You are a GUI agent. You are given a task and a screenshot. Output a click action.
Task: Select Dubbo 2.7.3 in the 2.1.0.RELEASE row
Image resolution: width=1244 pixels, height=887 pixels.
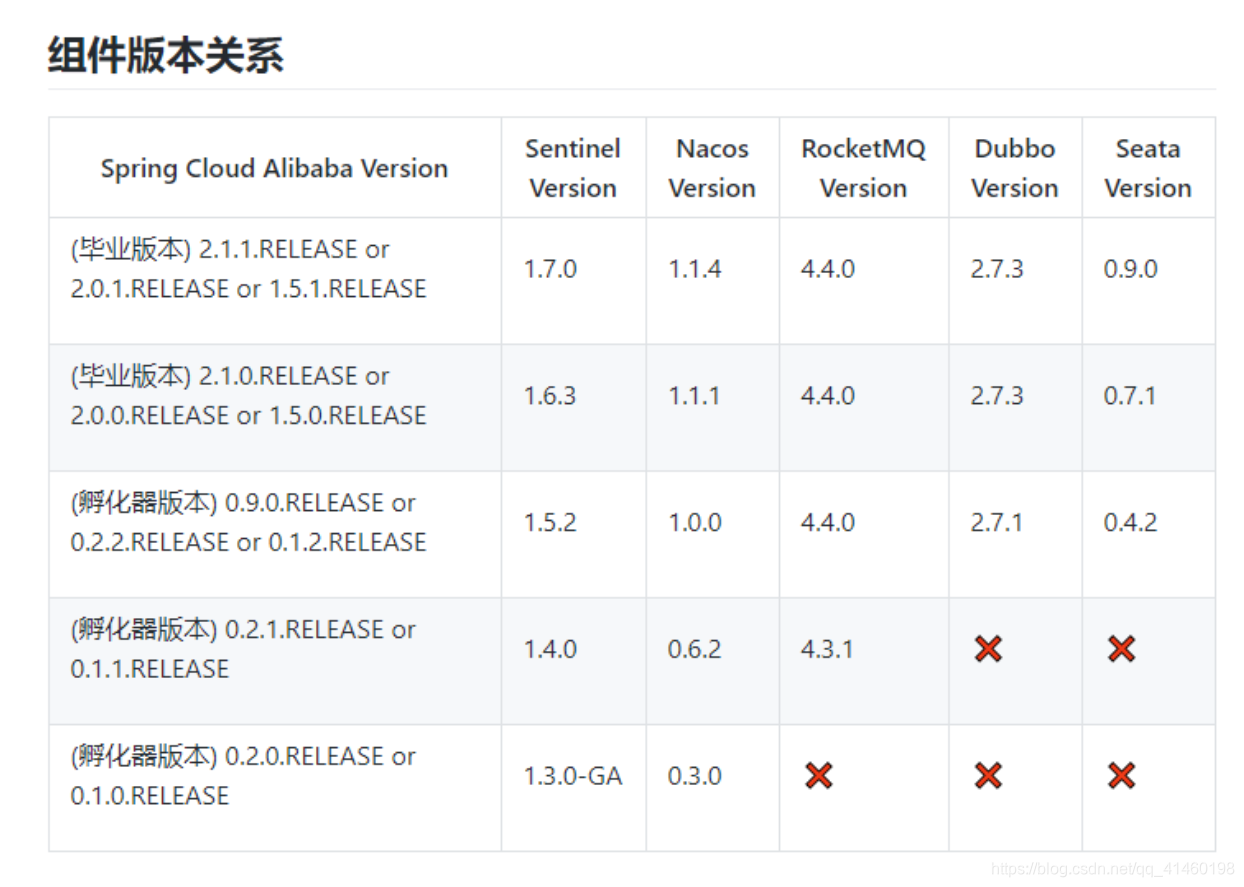click(x=997, y=396)
